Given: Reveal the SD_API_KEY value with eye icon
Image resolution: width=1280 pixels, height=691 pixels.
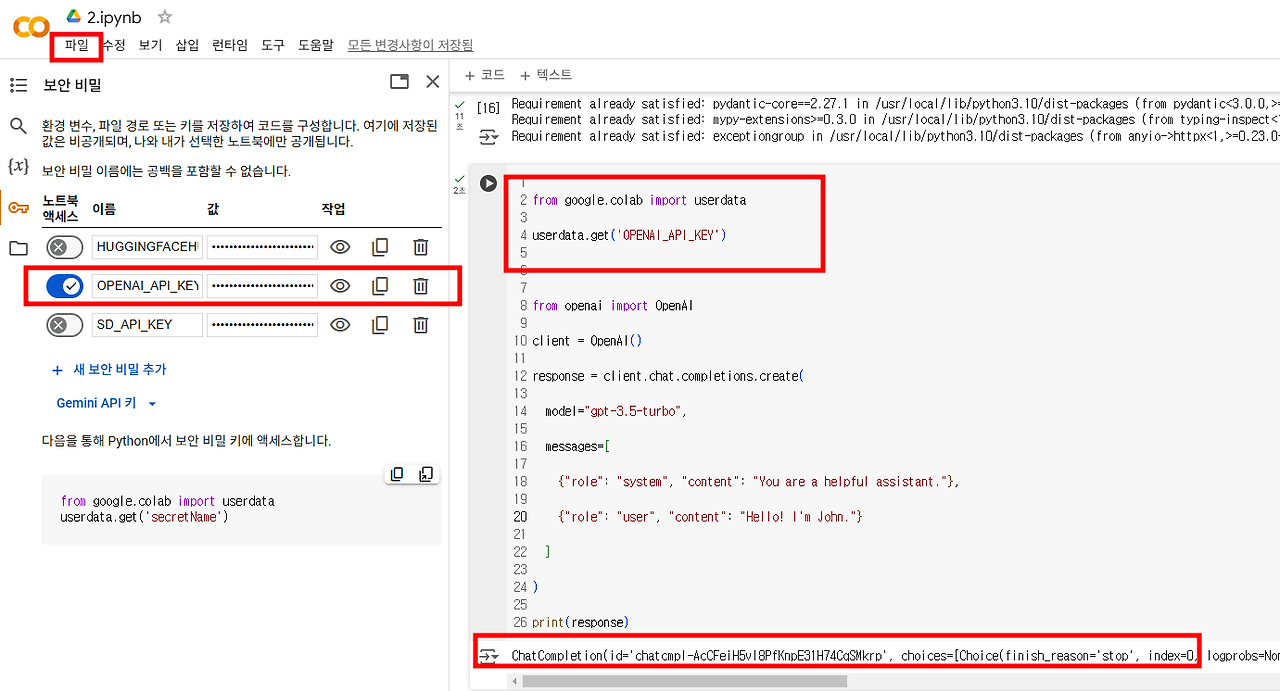Looking at the screenshot, I should pyautogui.click(x=340, y=324).
